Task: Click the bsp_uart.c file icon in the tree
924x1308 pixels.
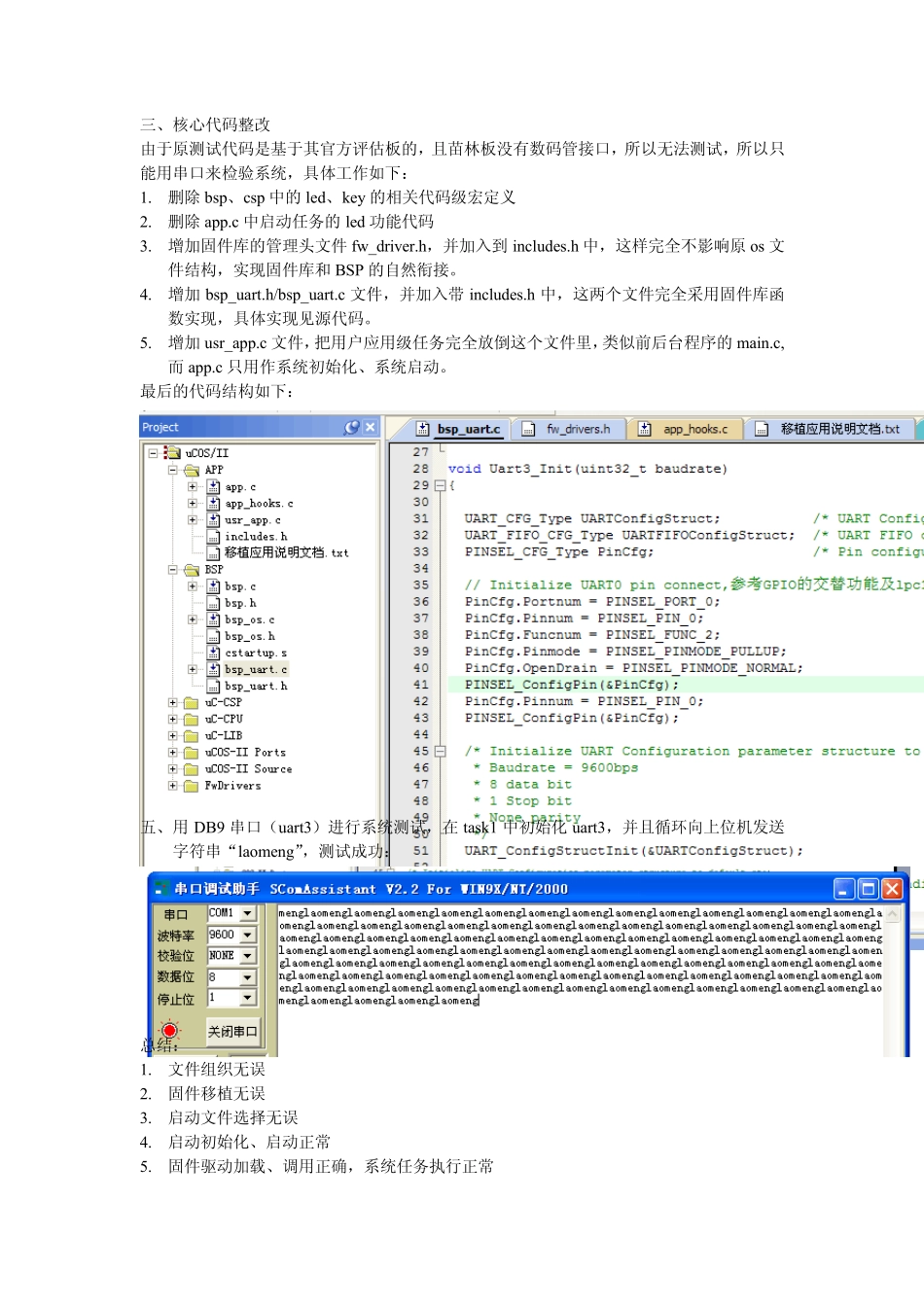Action: pyautogui.click(x=213, y=669)
